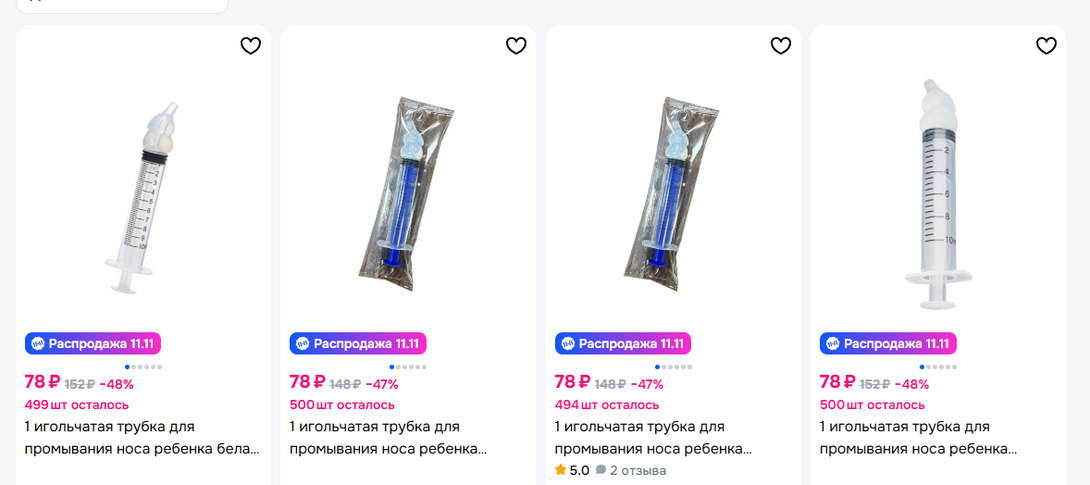
Task: Add second product to favorites via heart
Action: [x=516, y=45]
